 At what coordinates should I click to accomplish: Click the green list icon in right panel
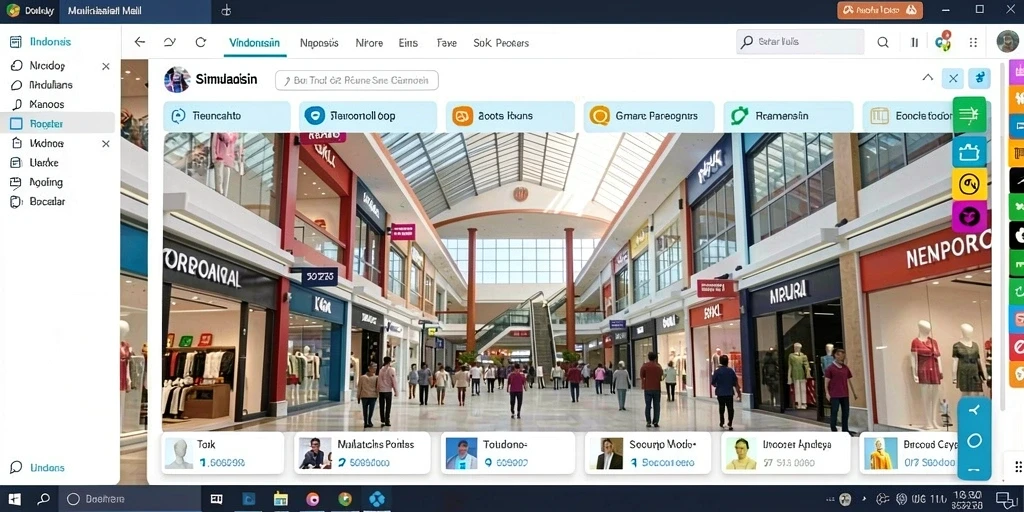pyautogui.click(x=969, y=115)
